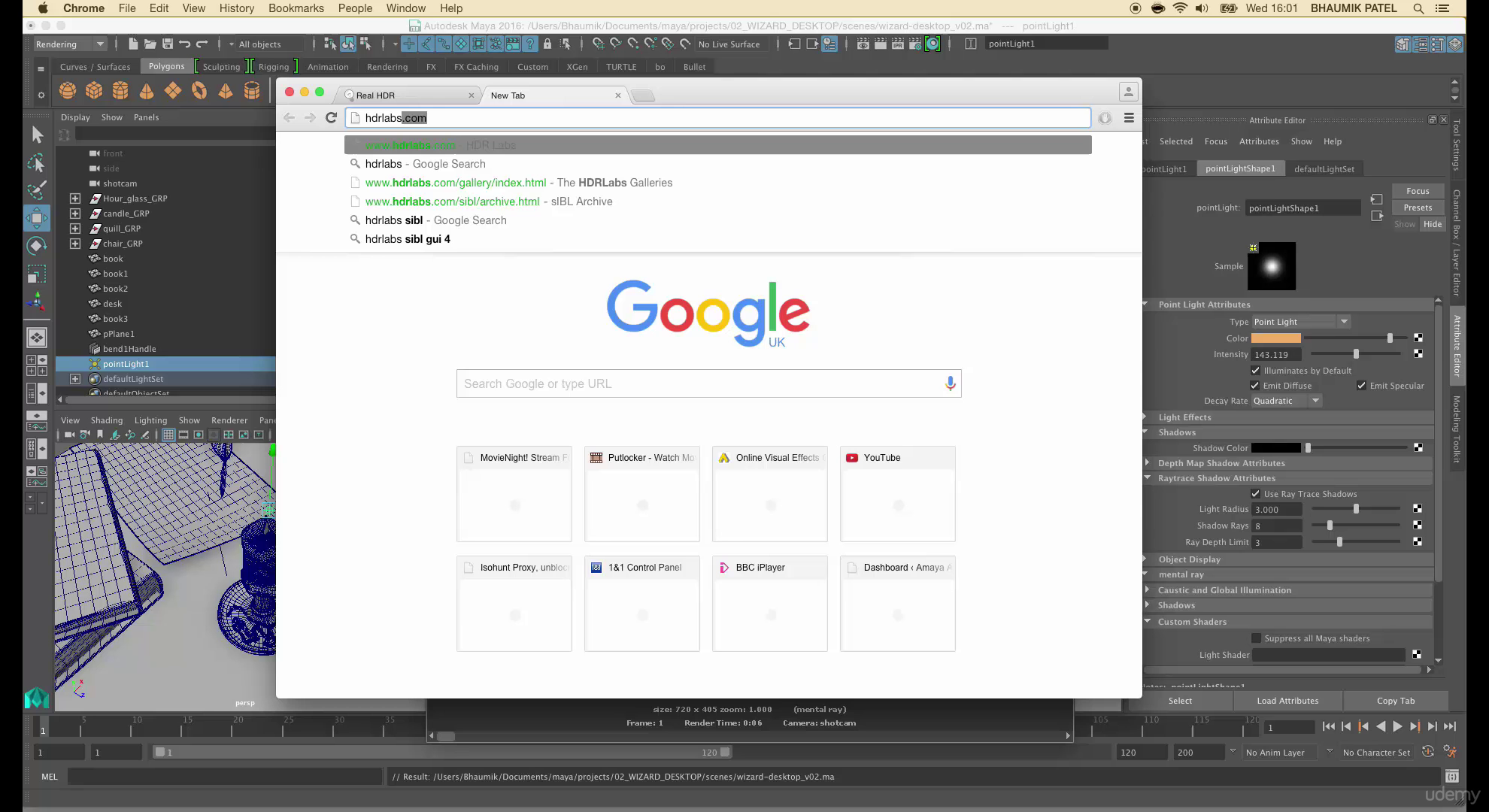Click black Shadow Color swatch
The image size is (1489, 812).
(1275, 447)
